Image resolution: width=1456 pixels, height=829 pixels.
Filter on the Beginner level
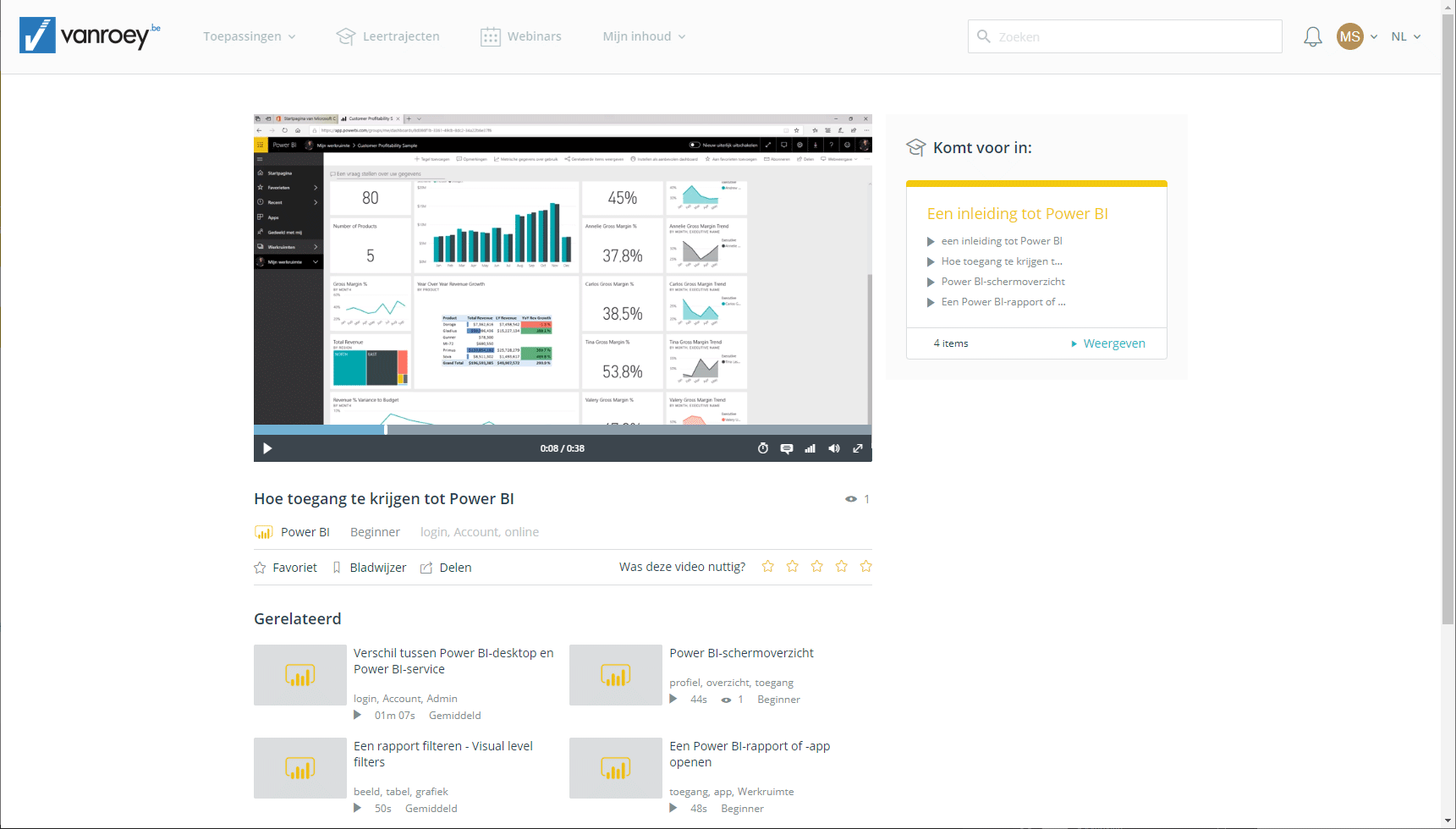coord(375,532)
